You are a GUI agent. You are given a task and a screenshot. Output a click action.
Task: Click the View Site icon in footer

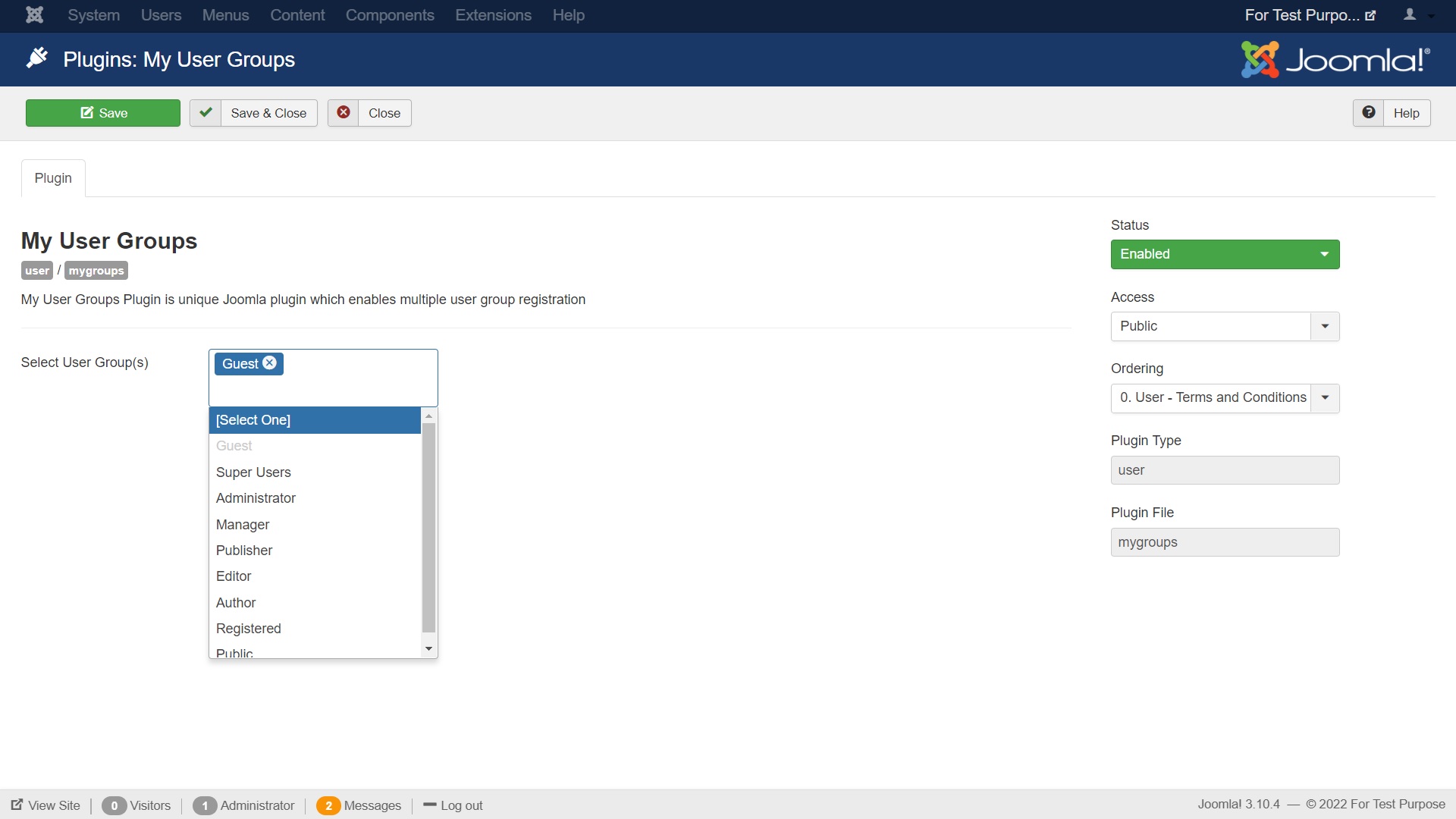pyautogui.click(x=17, y=805)
